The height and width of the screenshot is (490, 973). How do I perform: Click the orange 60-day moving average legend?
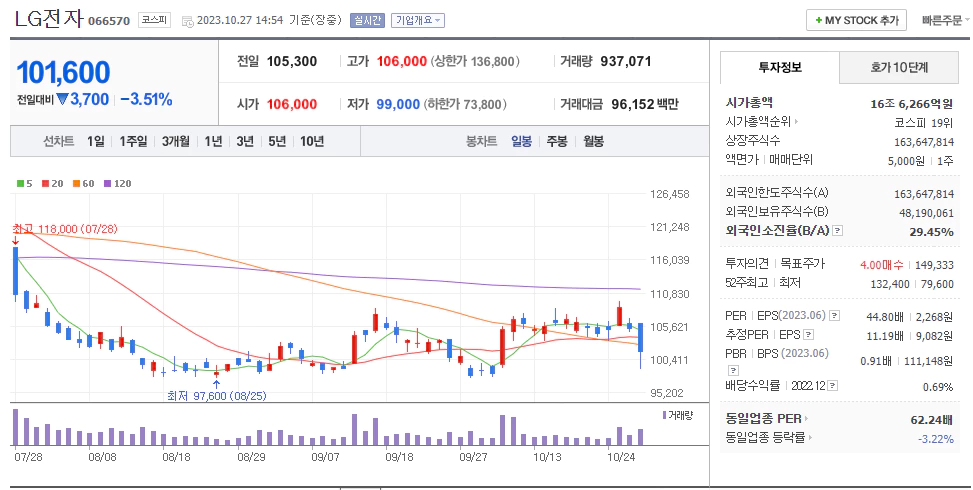83,184
